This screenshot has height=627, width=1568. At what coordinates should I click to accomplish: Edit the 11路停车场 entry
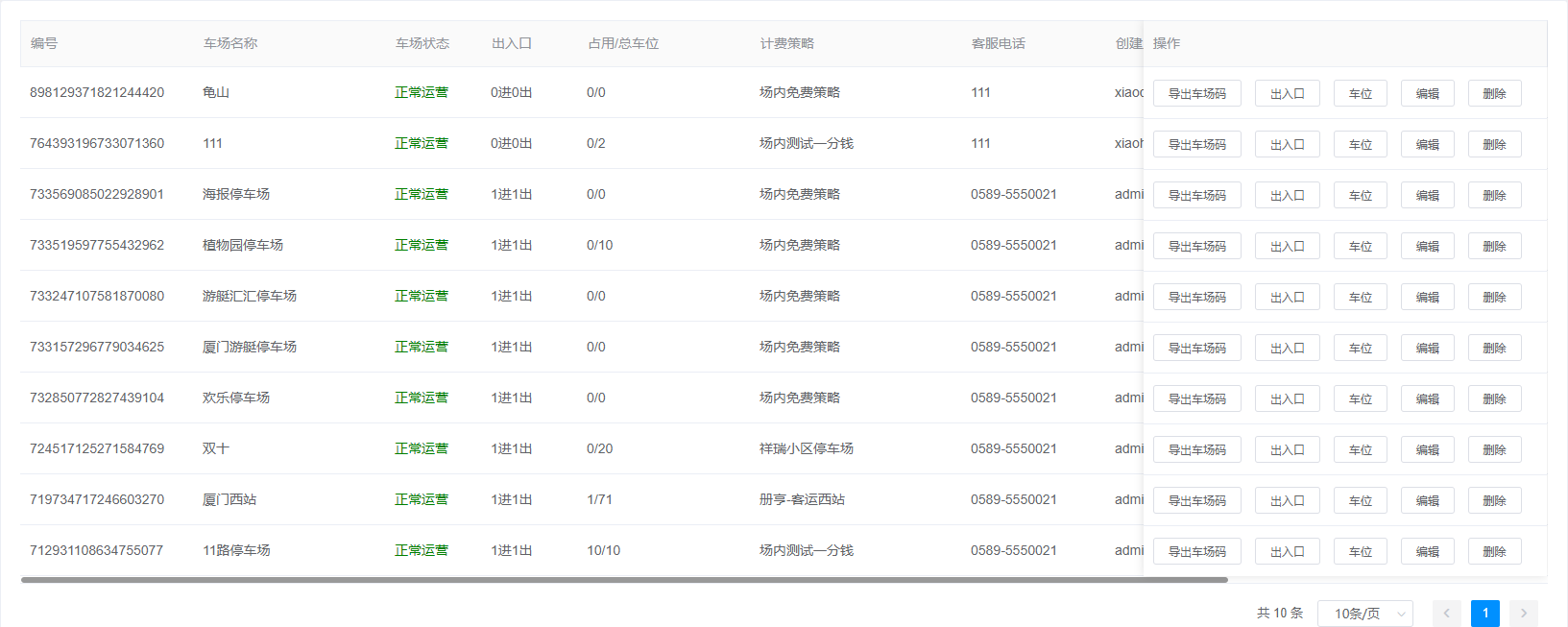pos(1427,551)
